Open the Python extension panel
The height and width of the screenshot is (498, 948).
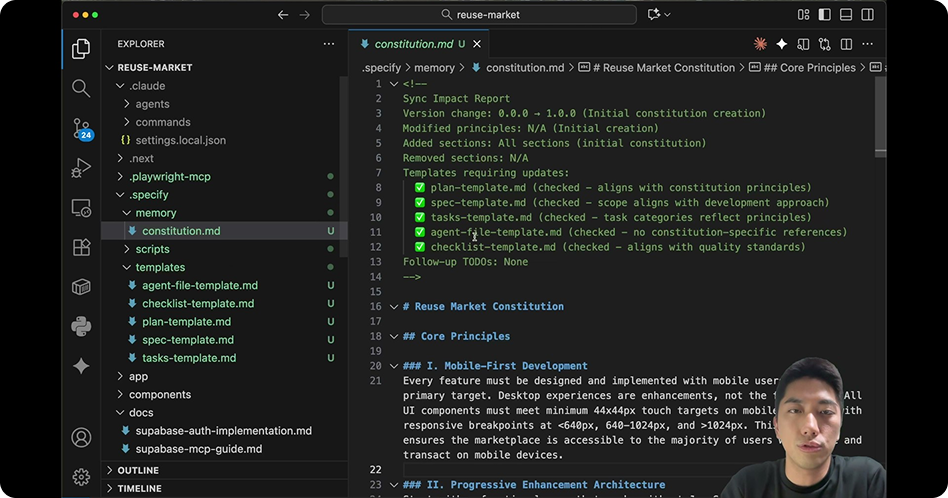pyautogui.click(x=81, y=326)
